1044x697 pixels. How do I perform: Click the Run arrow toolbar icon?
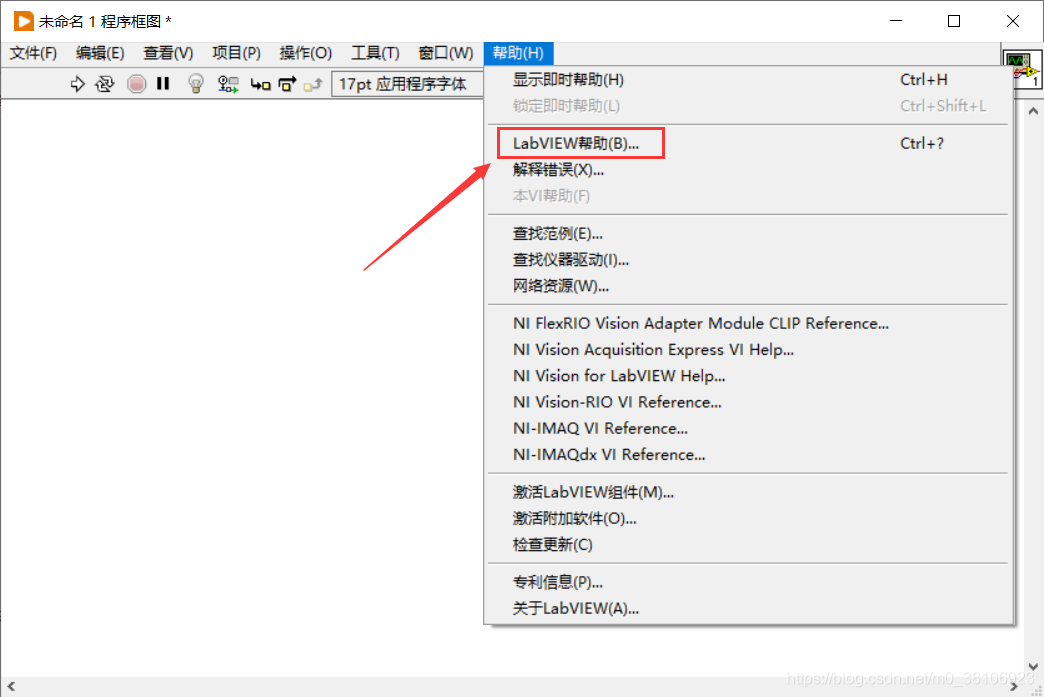77,84
